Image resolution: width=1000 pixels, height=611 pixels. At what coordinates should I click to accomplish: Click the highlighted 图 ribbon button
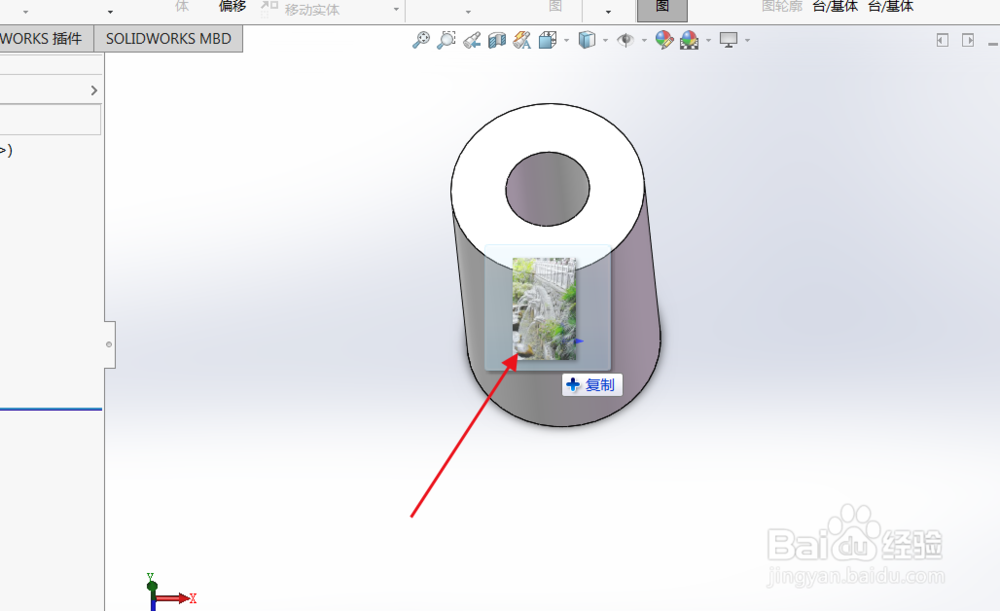click(x=663, y=10)
